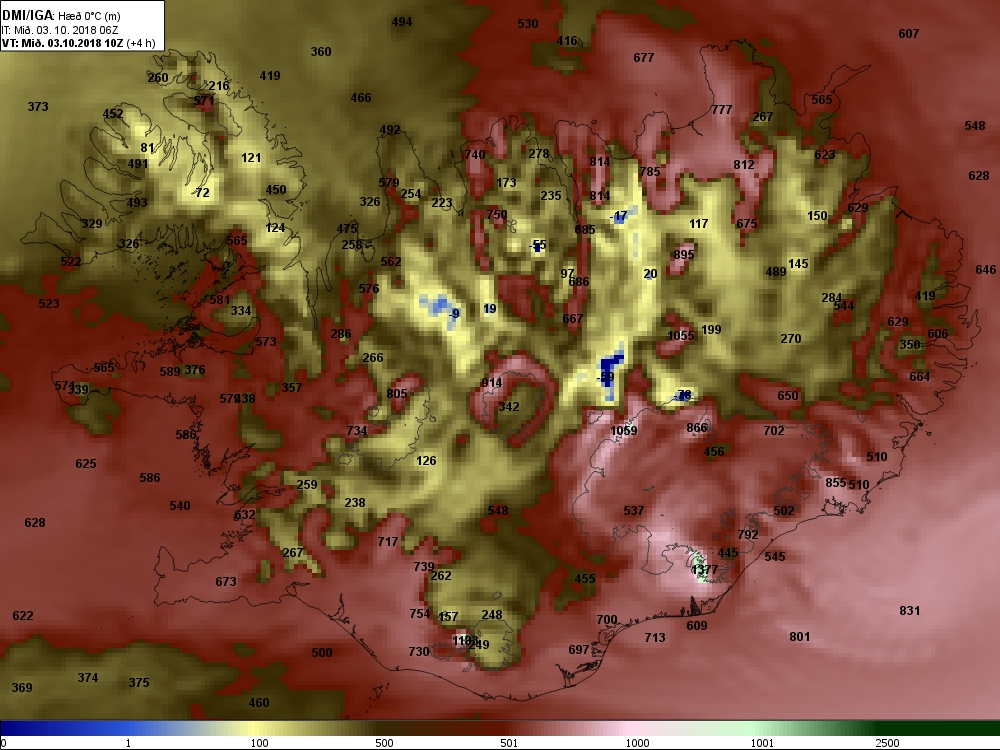Screen dimensions: 1000x750
Task: Click the map value 777
Action: coord(721,110)
